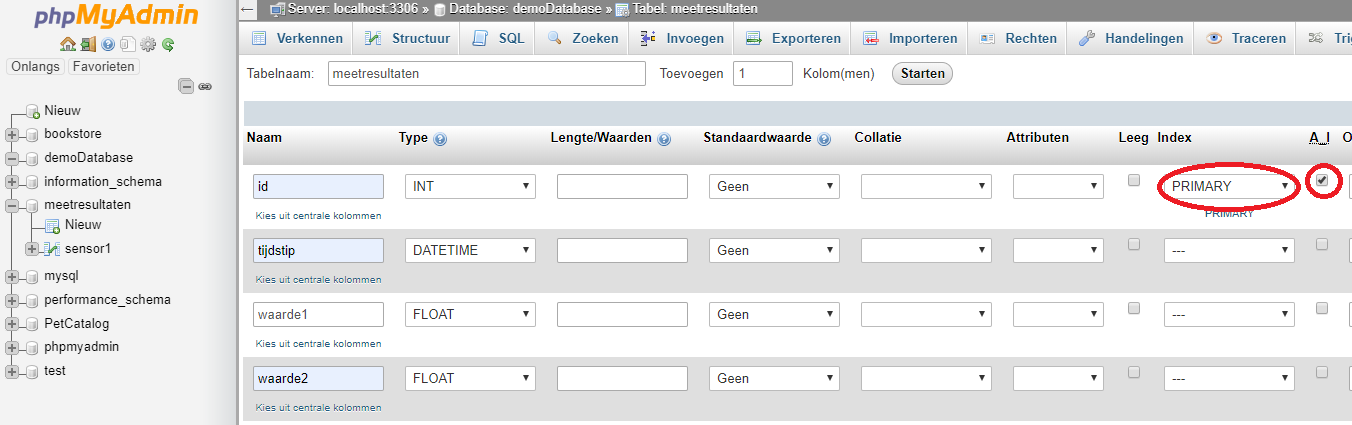
Task: Click 'Kies uit centrale kolommen' under waarde2
Action: (x=318, y=408)
